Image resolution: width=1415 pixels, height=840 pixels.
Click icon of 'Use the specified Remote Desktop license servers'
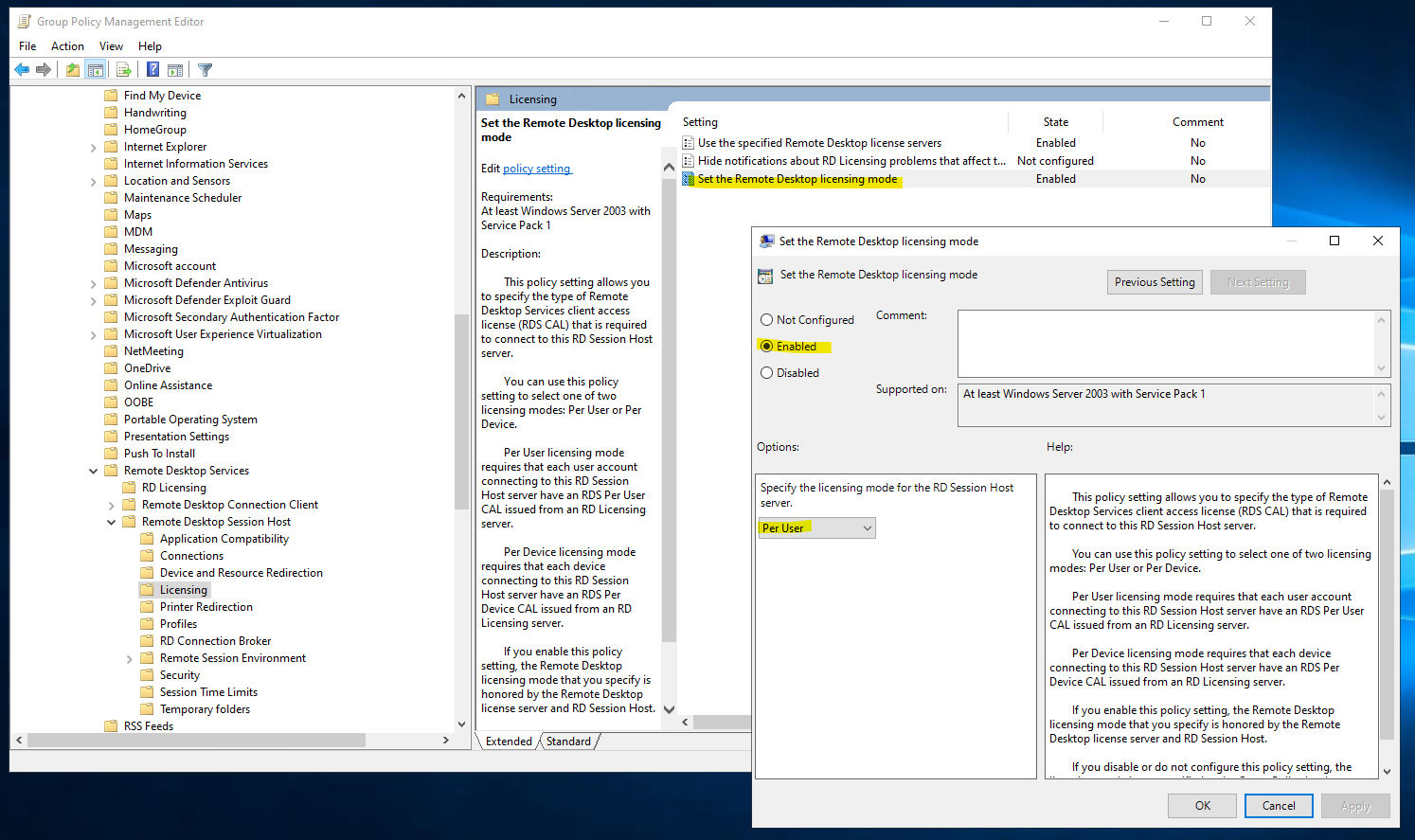[689, 143]
